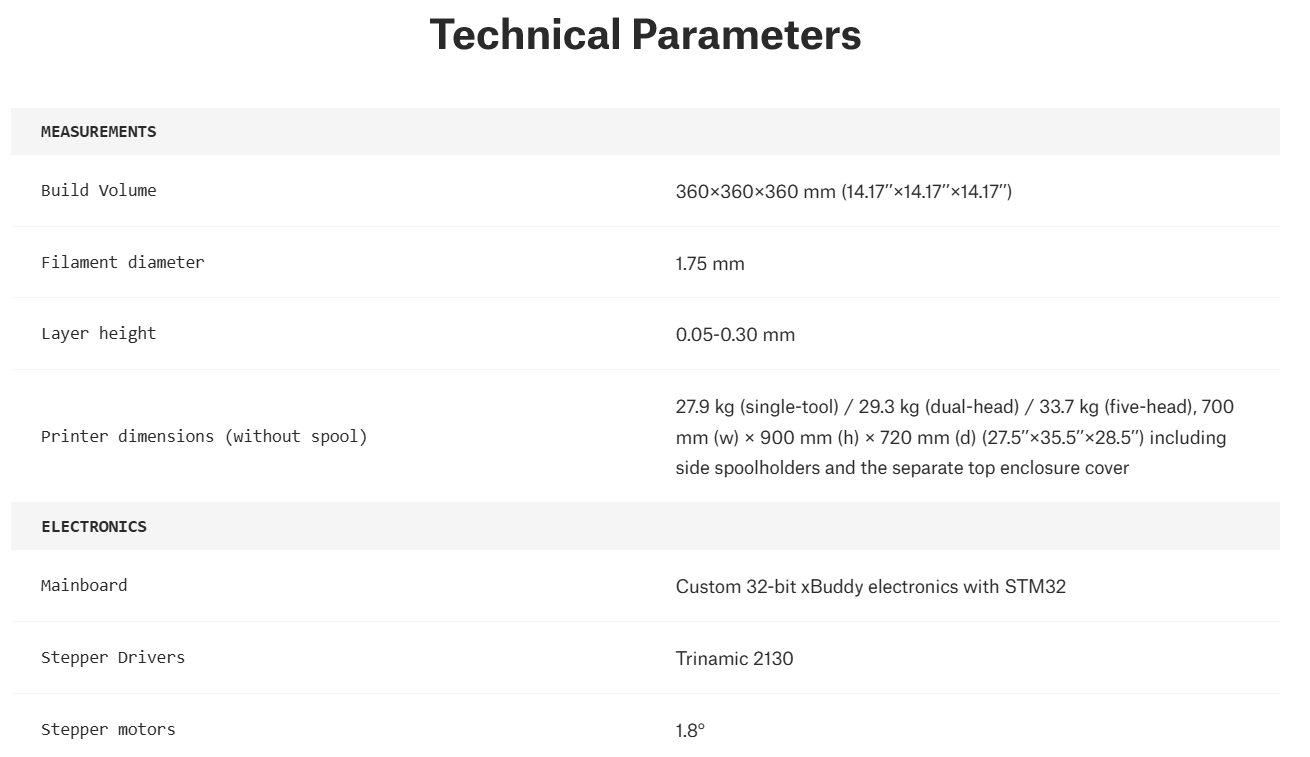Click the Technical Parameters page heading
1310x757 pixels.
[645, 35]
